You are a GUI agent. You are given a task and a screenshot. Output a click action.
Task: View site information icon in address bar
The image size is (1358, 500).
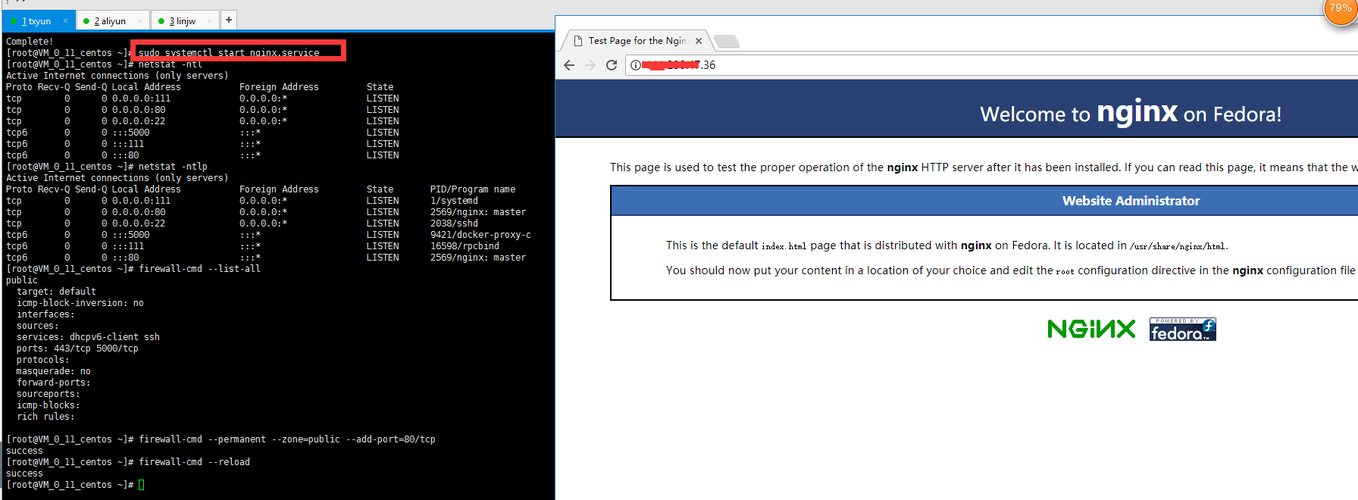[x=636, y=65]
